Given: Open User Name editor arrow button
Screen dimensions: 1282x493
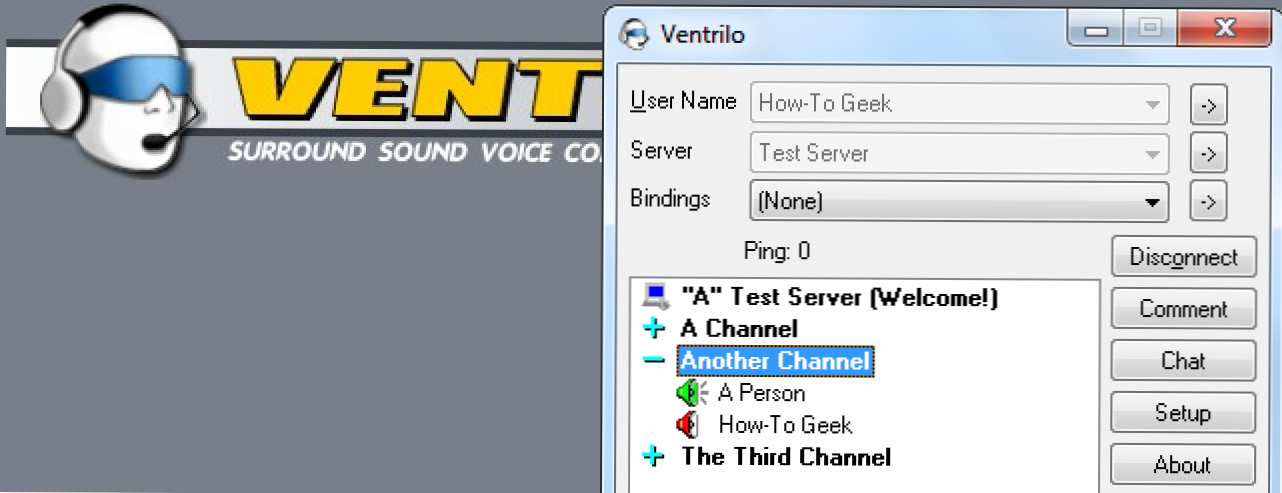Looking at the screenshot, I should (1208, 103).
